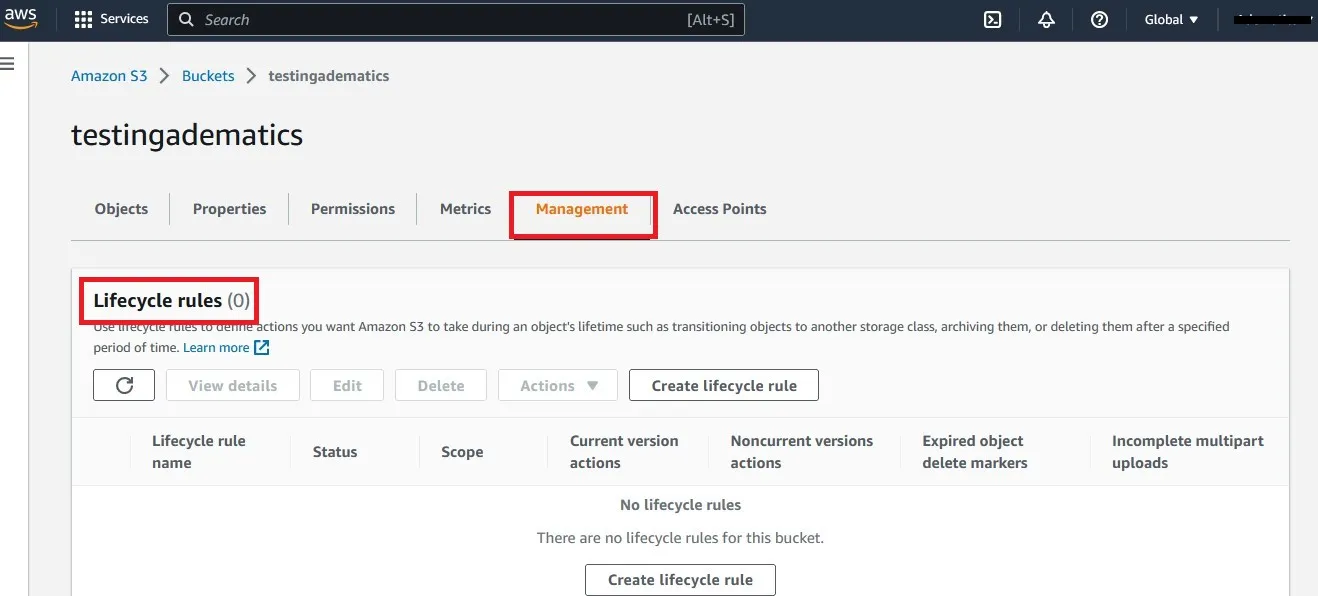Click the No lifecycle rules message
This screenshot has height=596, width=1318.
[680, 505]
